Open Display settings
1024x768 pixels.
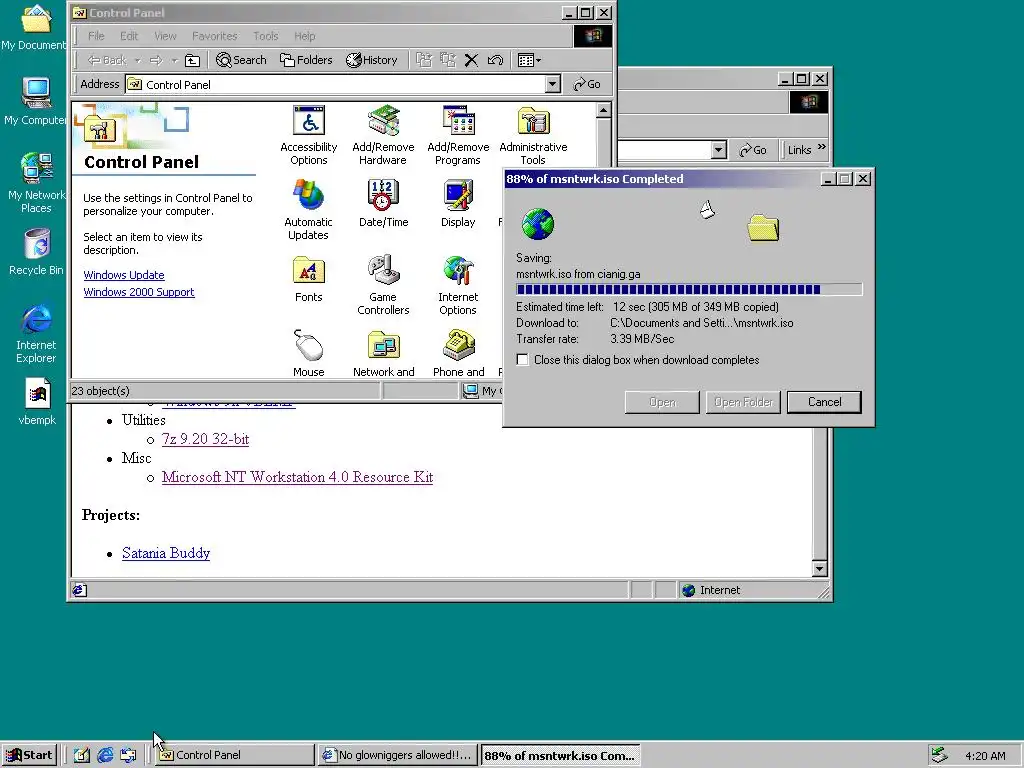458,203
